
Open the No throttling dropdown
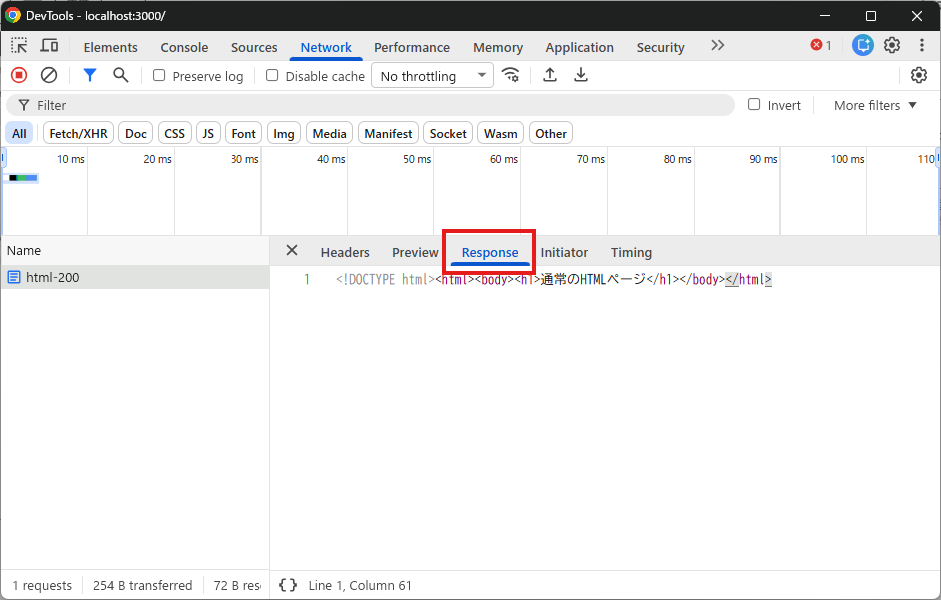[433, 76]
